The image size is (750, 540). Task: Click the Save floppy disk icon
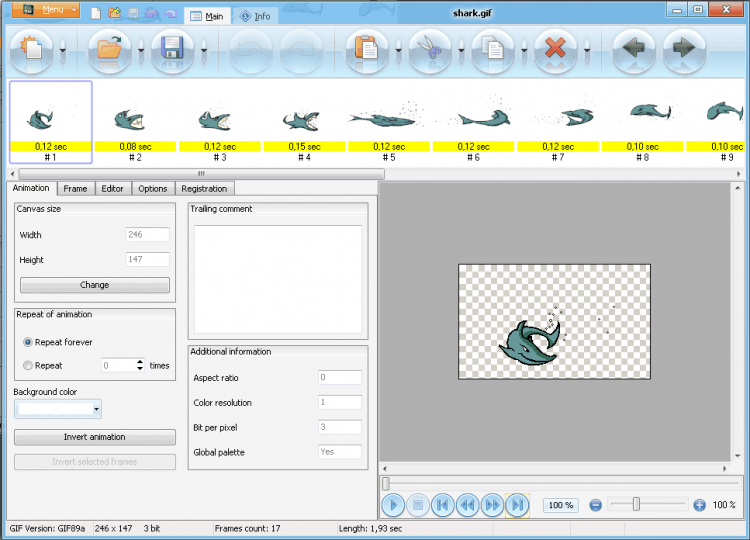point(172,49)
